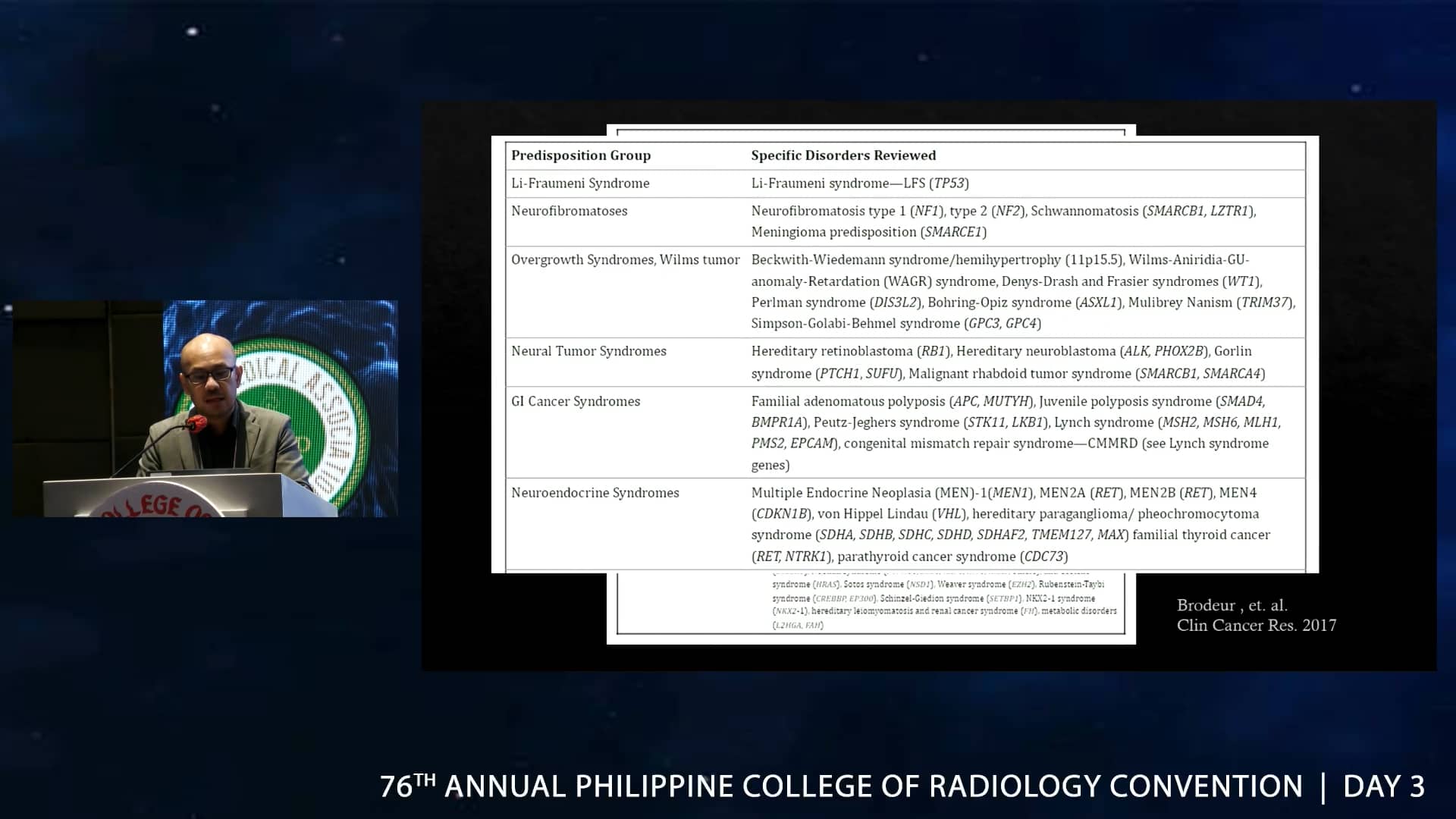Select the Neural Tumor Syndromes row
This screenshot has width=1456, height=819.
588,351
